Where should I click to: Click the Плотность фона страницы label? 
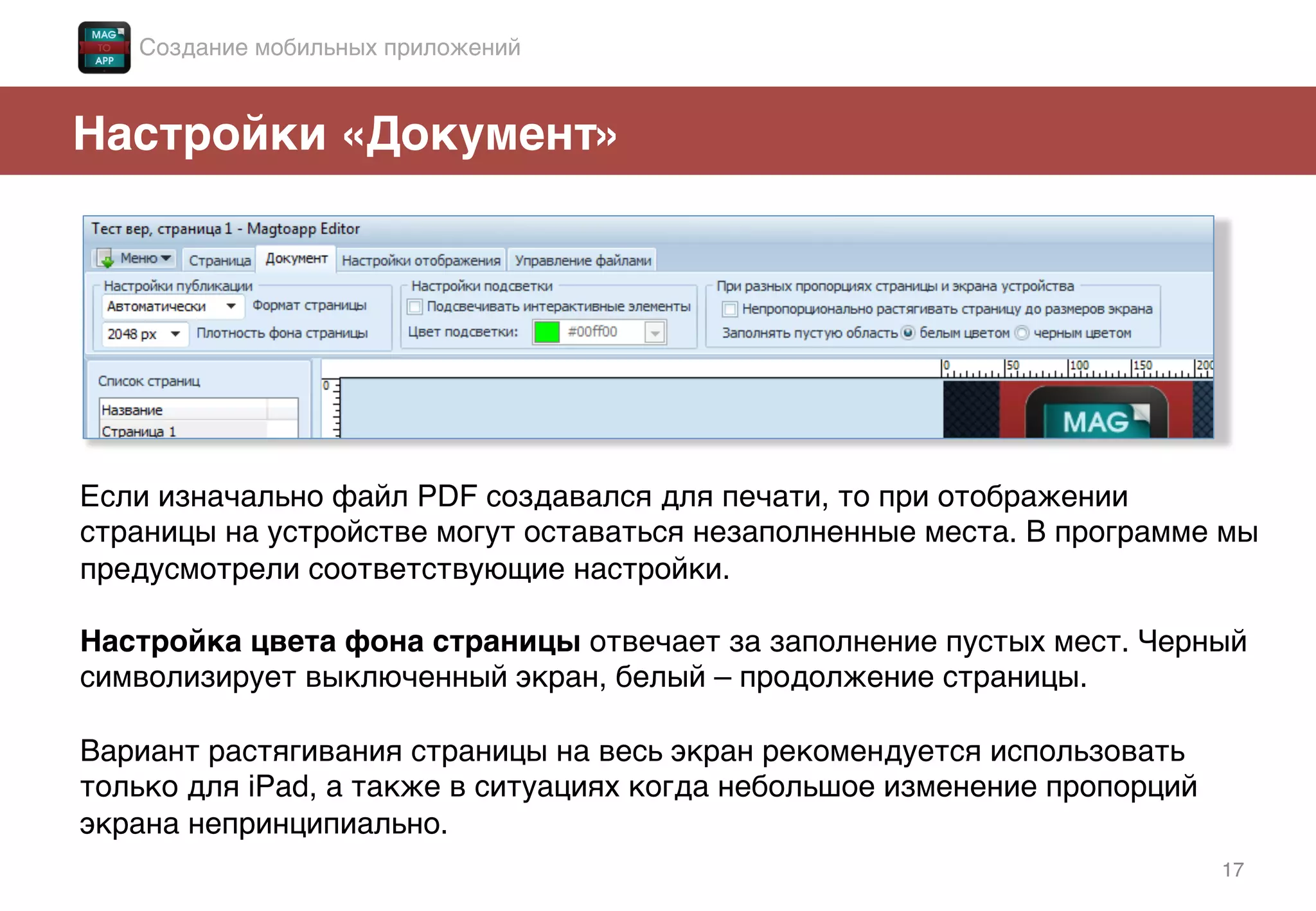282,333
